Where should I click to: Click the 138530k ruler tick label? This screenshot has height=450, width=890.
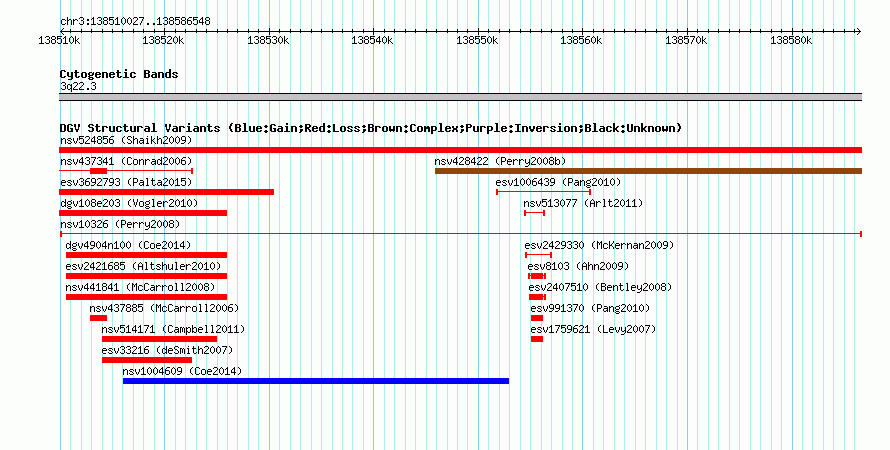tap(268, 40)
